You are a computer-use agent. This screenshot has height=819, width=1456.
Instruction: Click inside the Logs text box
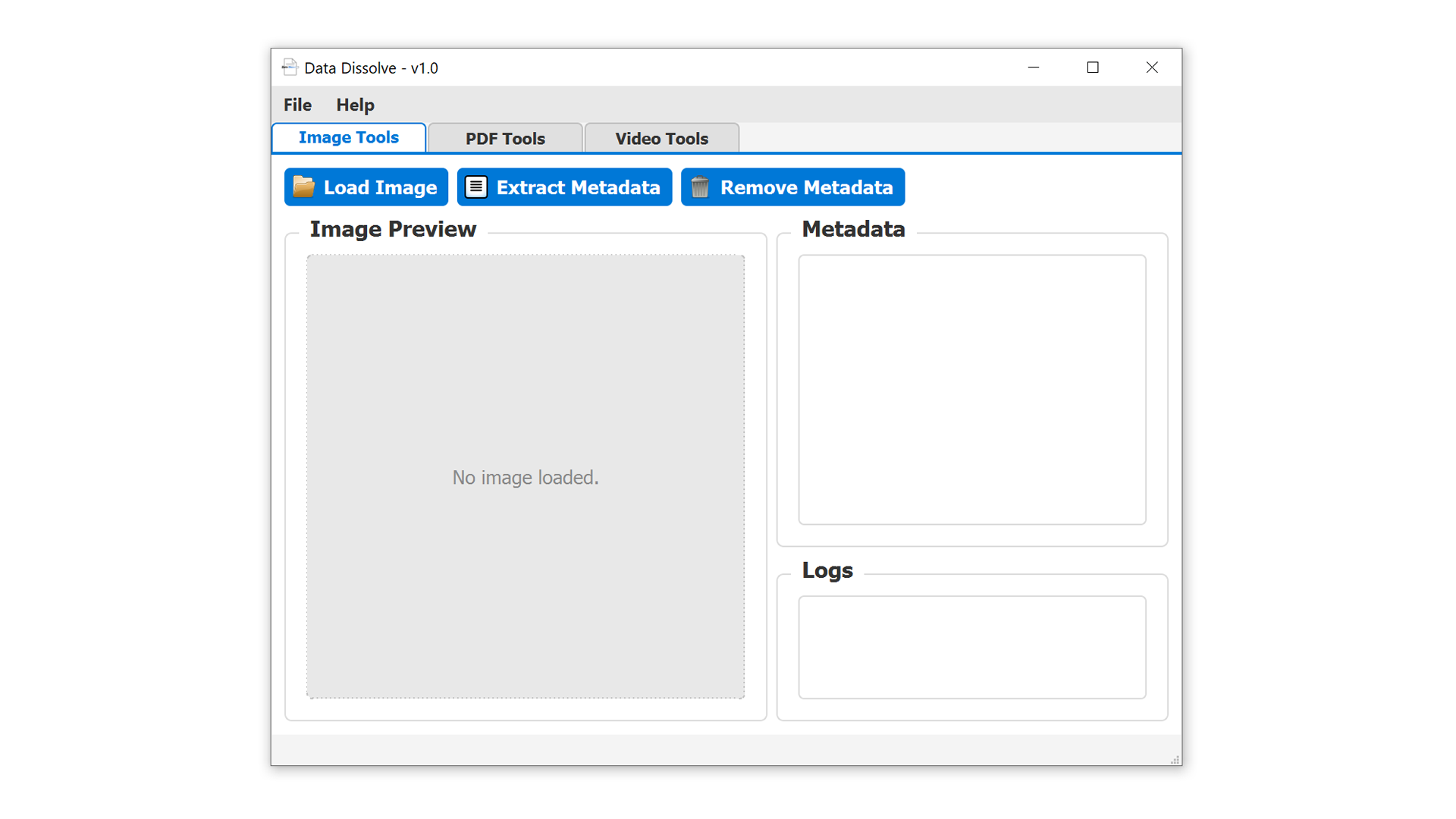tap(971, 647)
